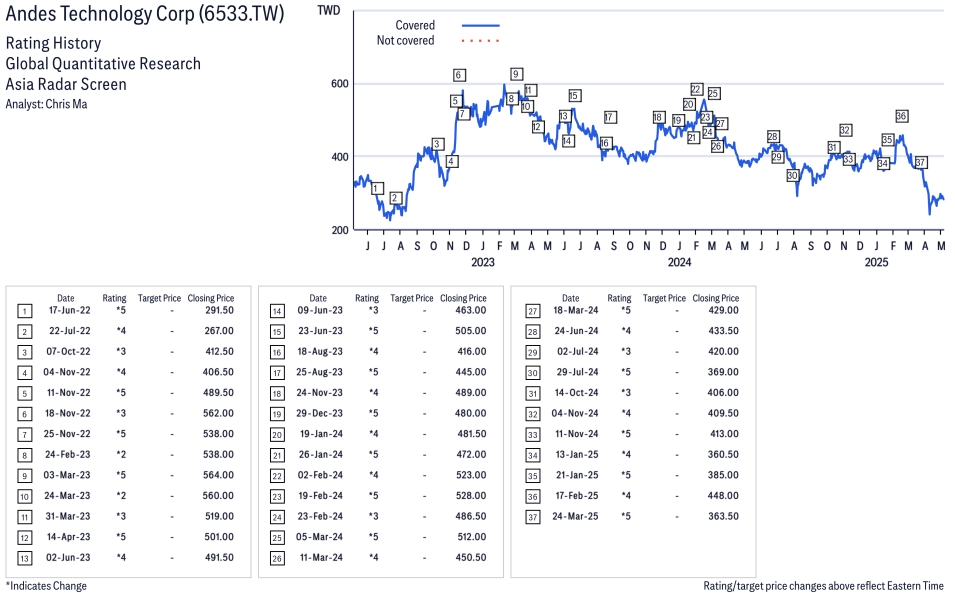Click the blue Covered legend line sample
This screenshot has width=955, height=593.
pos(481,26)
